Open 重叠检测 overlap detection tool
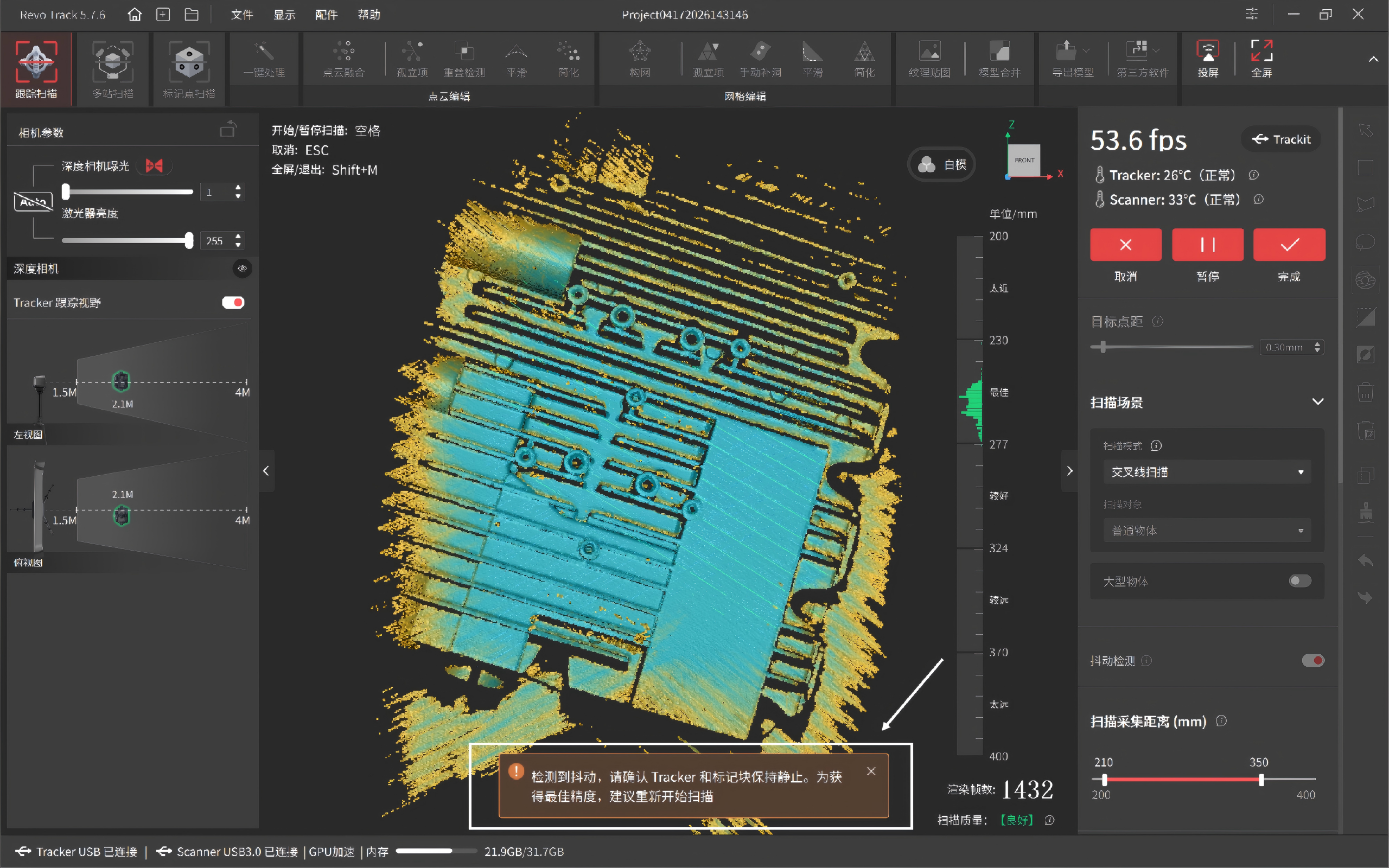 pyautogui.click(x=465, y=59)
